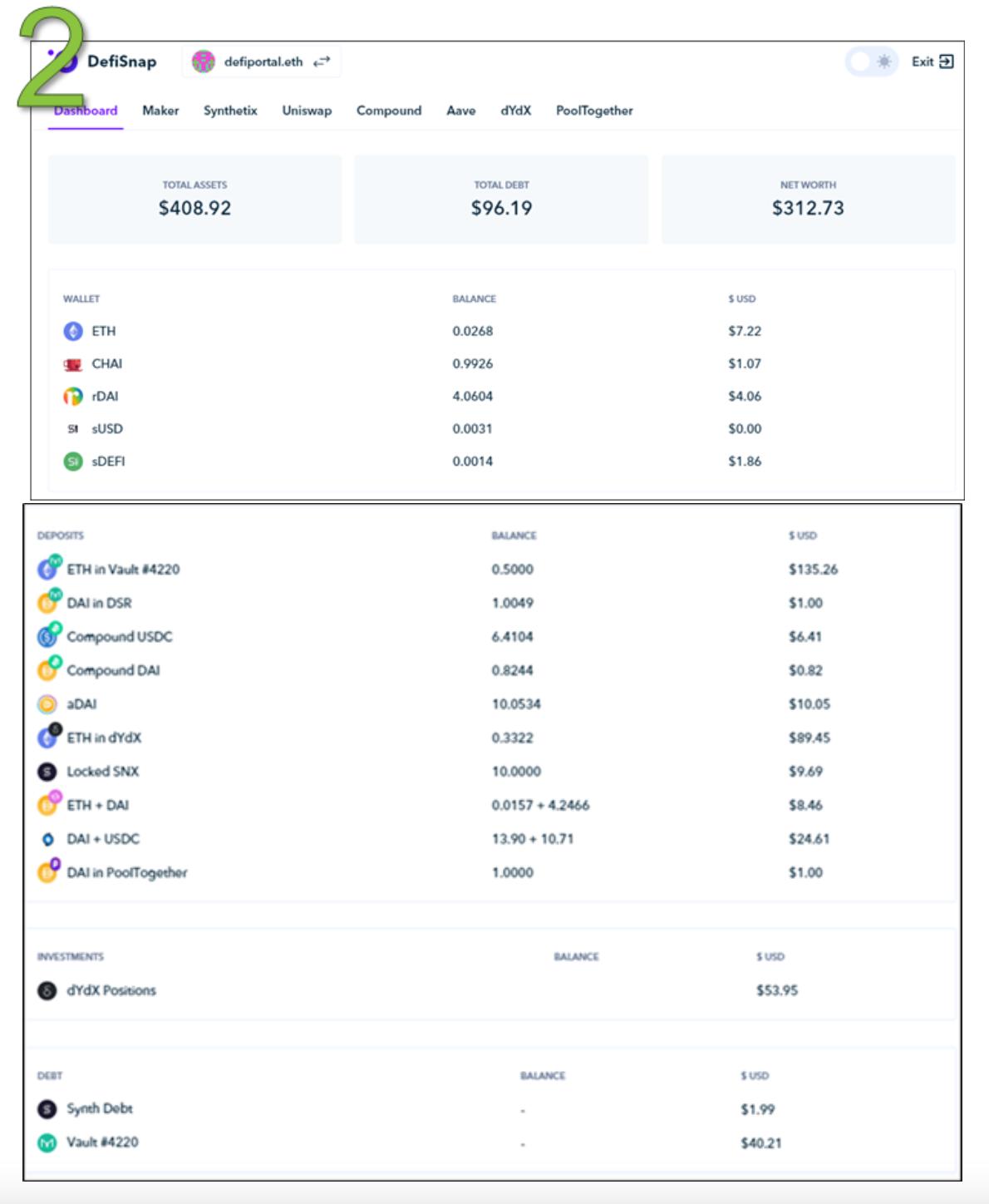Switch account using the arrows icon
989x1204 pixels.
click(x=322, y=62)
